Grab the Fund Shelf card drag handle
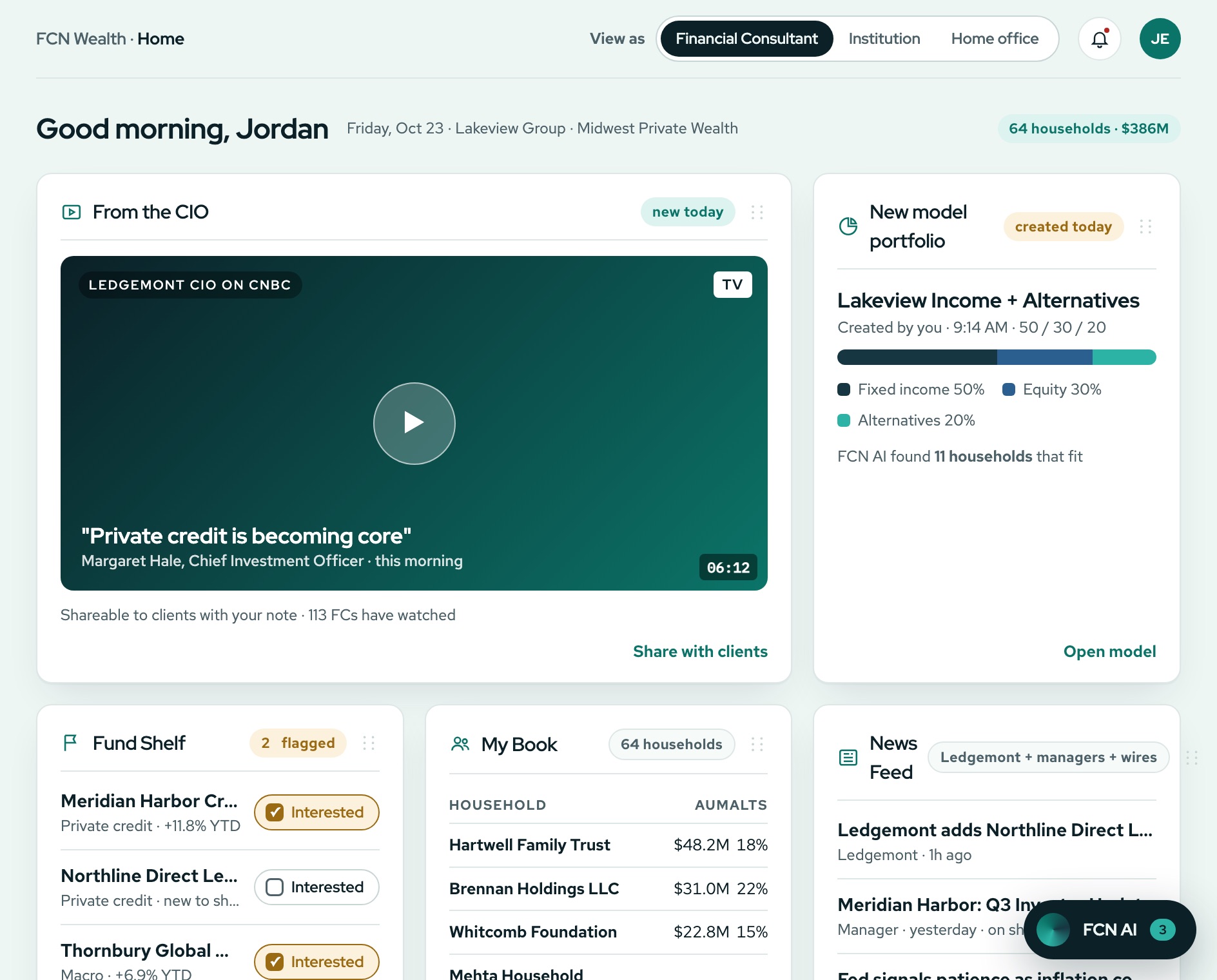This screenshot has height=980, width=1217. point(369,743)
